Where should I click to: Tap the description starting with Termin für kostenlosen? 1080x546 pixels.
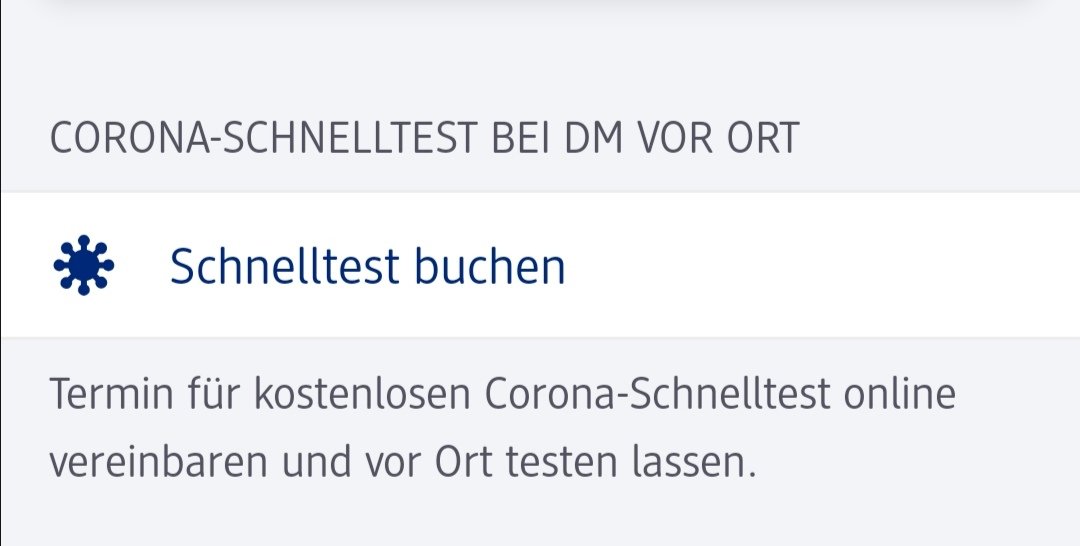point(503,428)
